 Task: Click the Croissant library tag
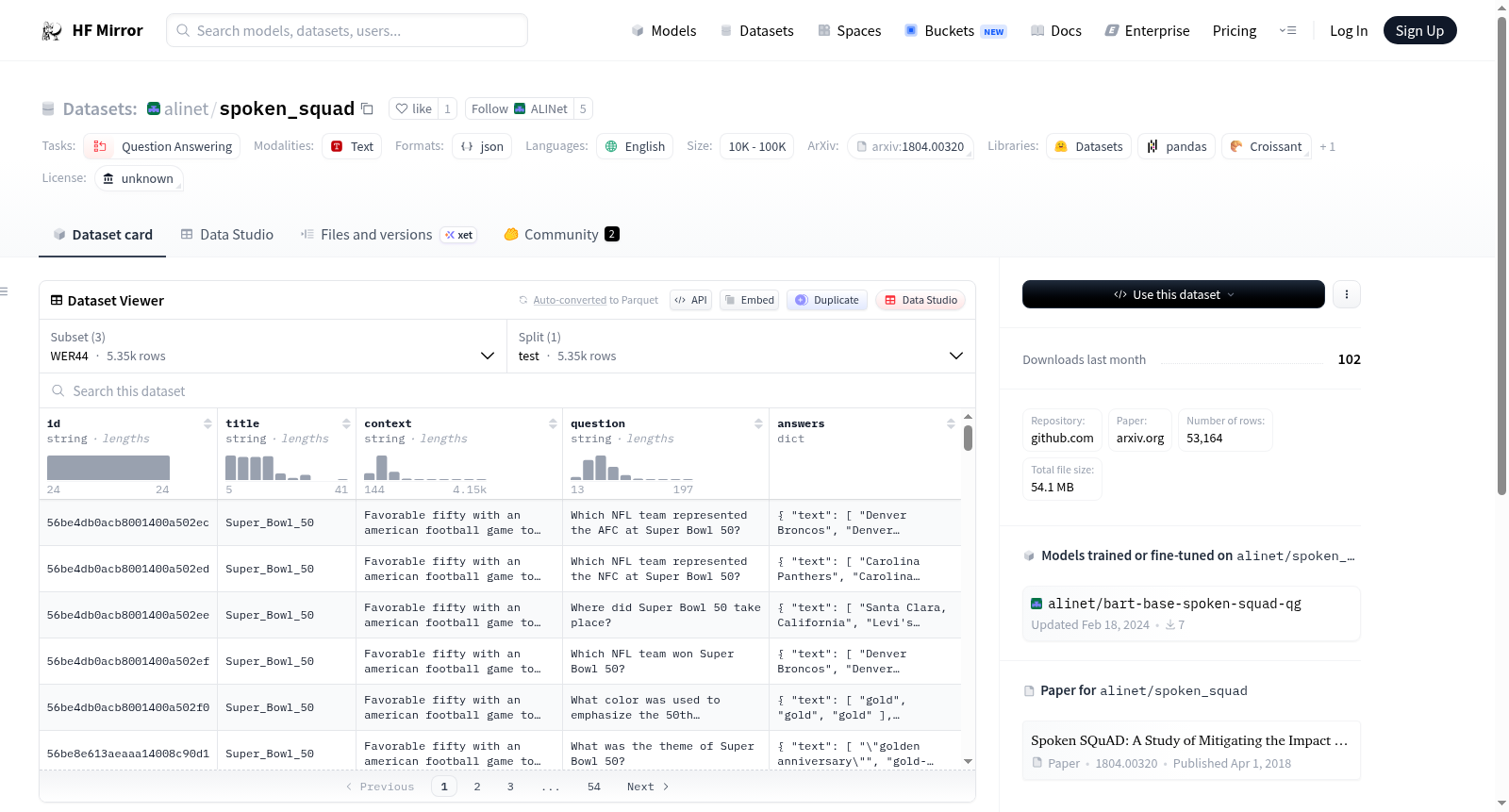pyautogui.click(x=1266, y=146)
